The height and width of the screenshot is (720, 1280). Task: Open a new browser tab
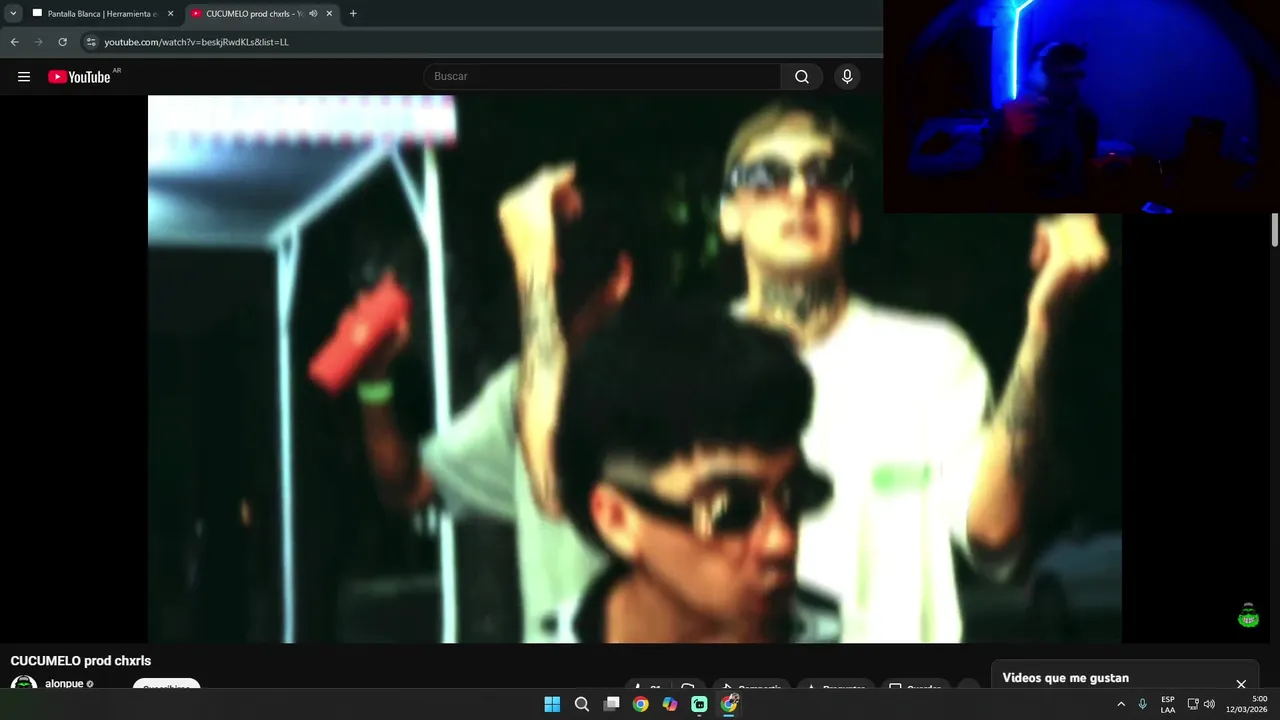(353, 14)
